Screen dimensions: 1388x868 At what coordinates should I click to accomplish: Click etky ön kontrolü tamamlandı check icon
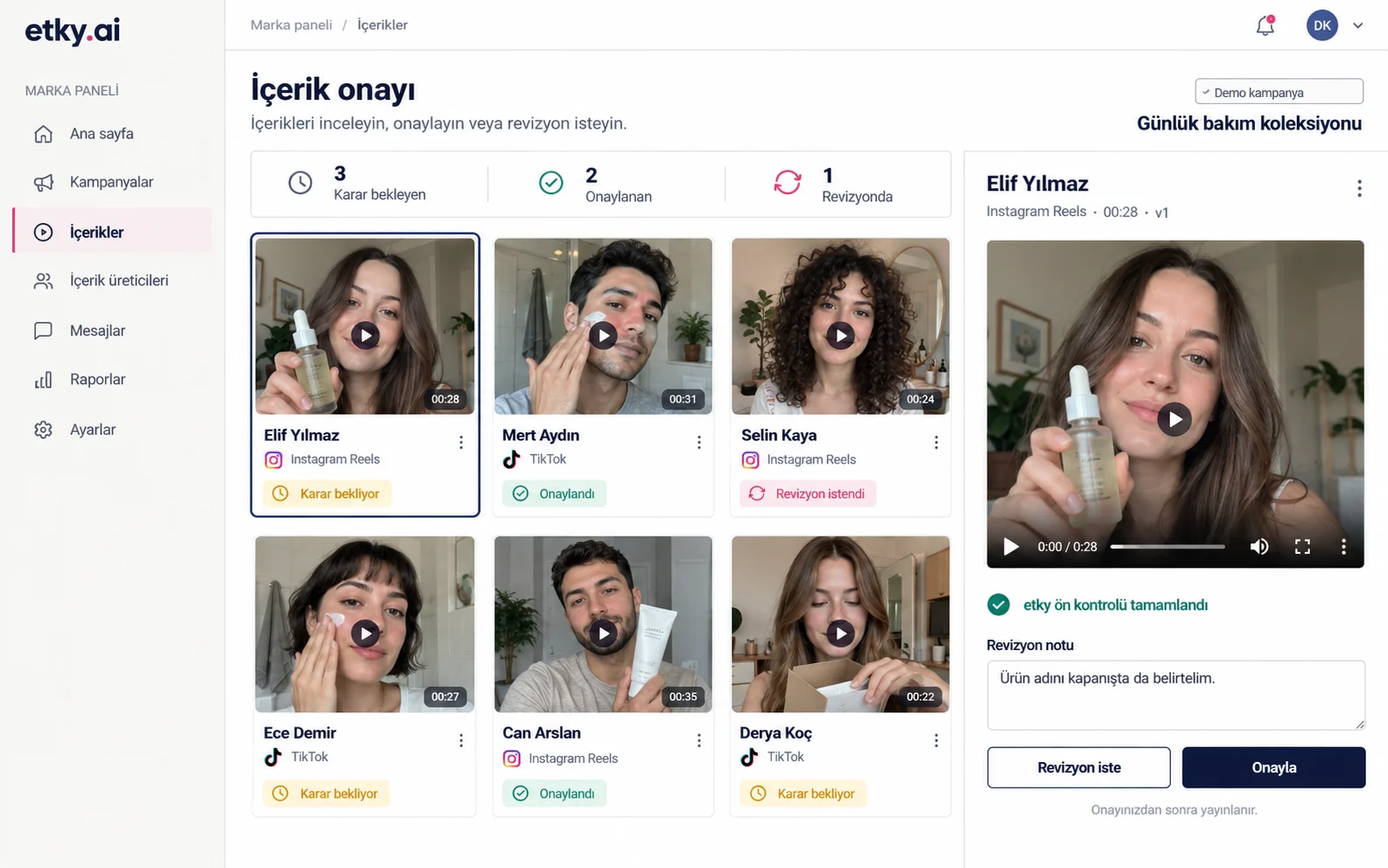[999, 605]
